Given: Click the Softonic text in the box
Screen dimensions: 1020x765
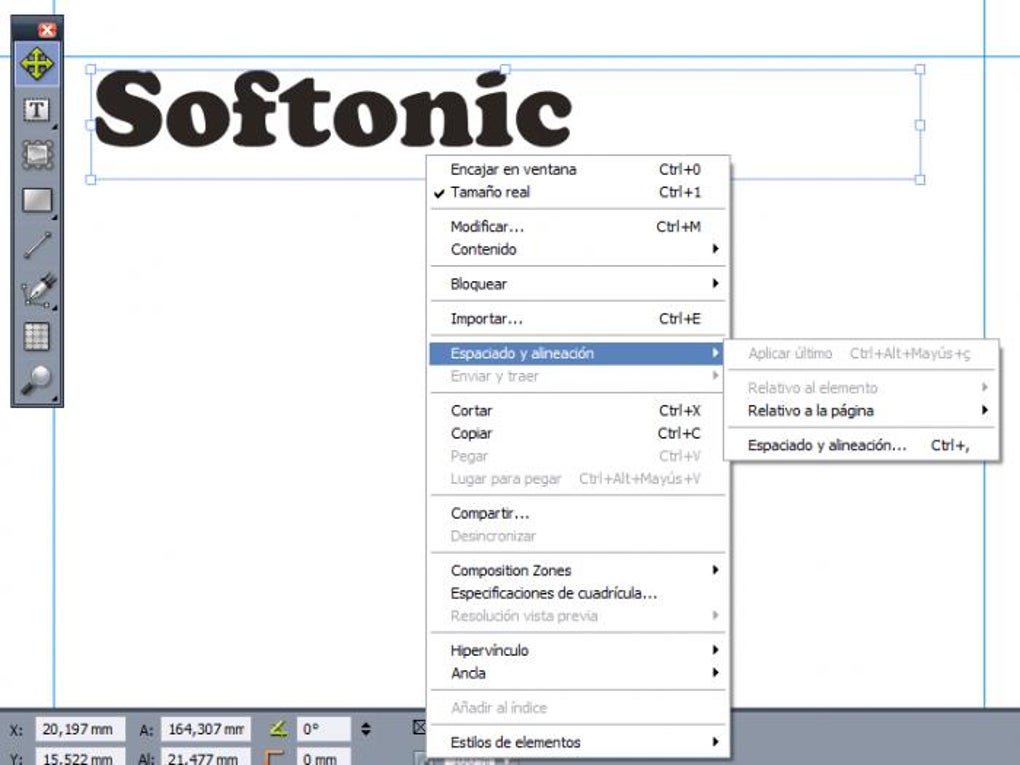Looking at the screenshot, I should [334, 109].
